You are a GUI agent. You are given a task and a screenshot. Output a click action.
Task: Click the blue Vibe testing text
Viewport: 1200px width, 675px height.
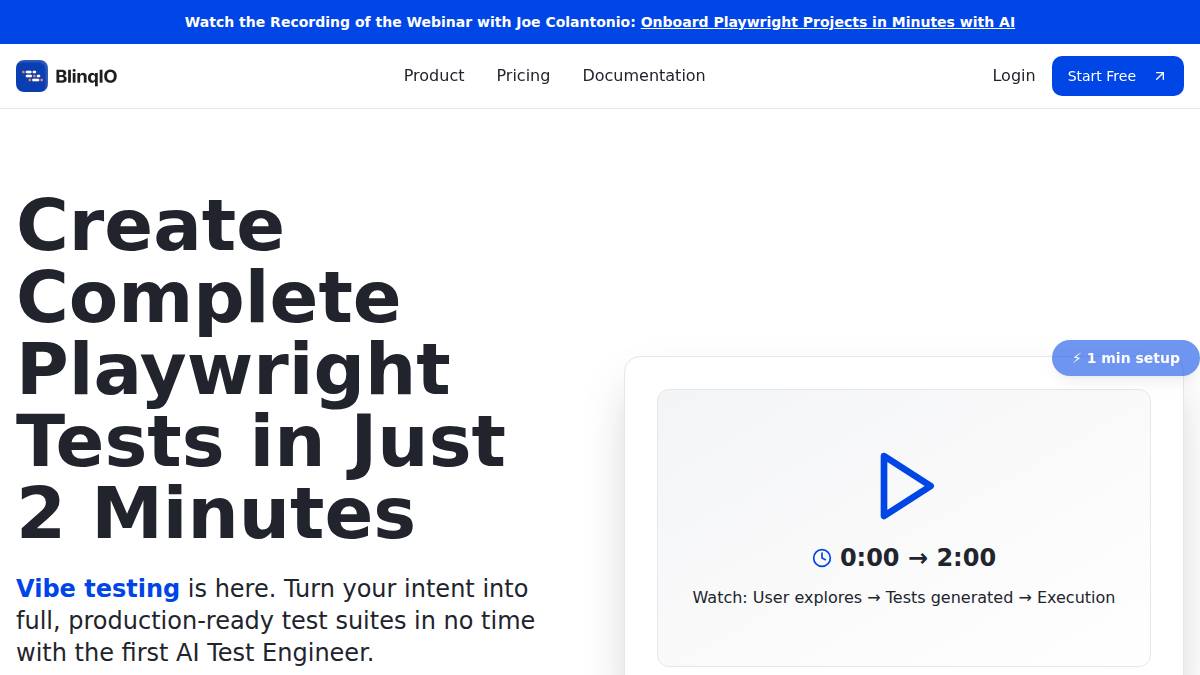click(98, 588)
